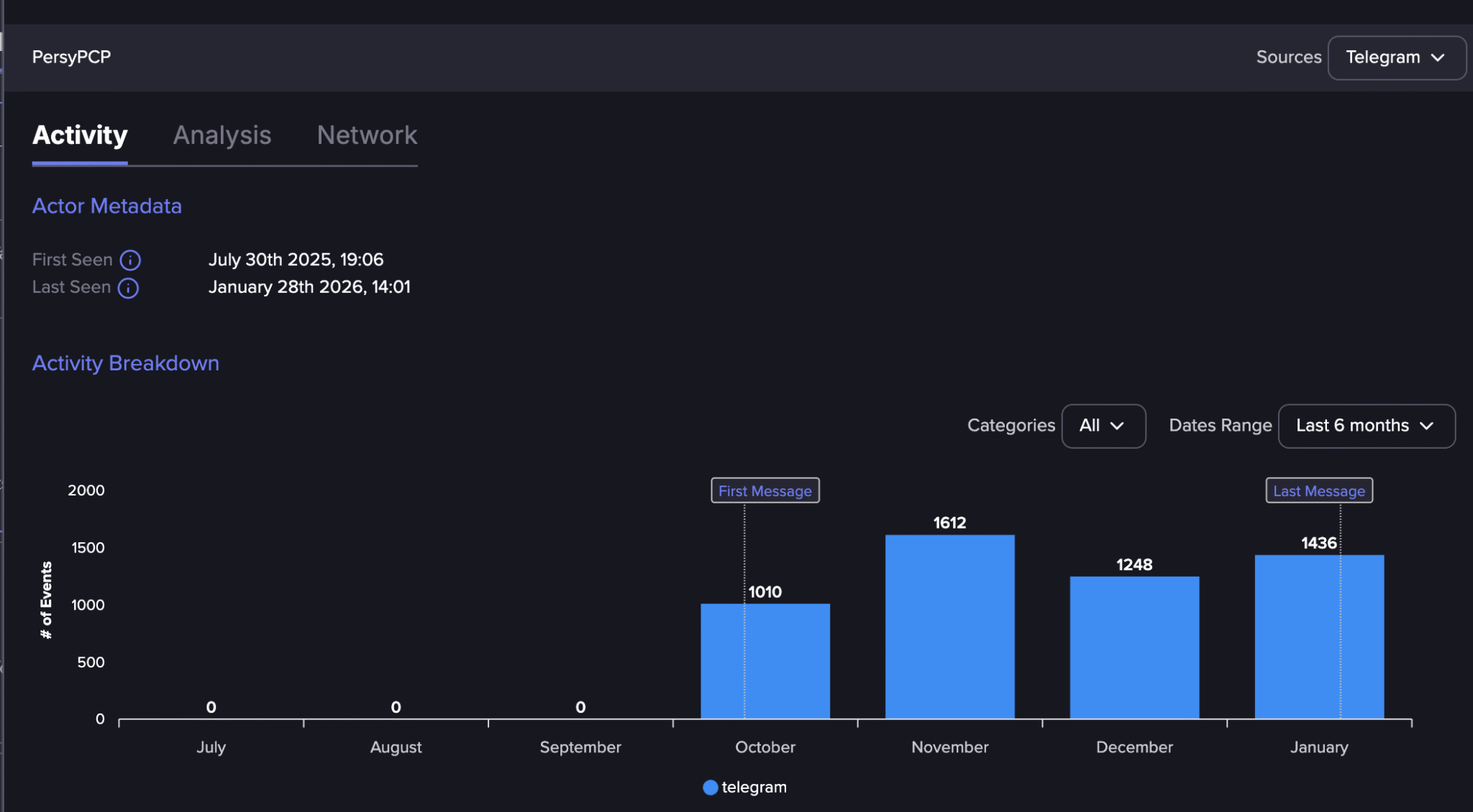Switch to the Network tab

[367, 136]
